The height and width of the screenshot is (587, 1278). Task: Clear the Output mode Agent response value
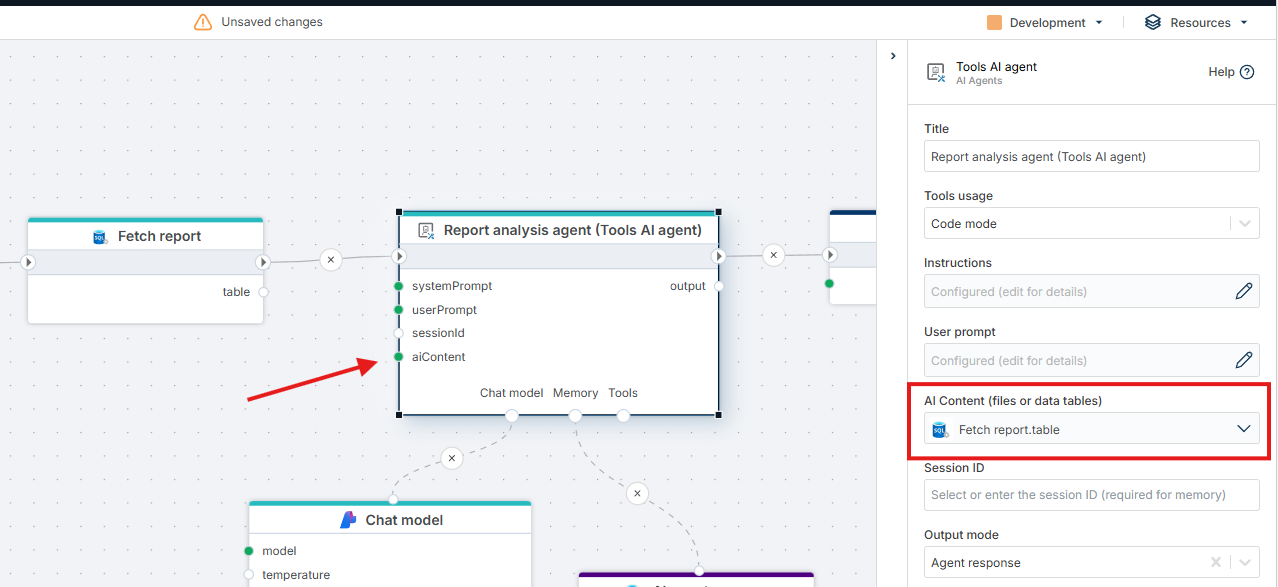[x=1218, y=563]
